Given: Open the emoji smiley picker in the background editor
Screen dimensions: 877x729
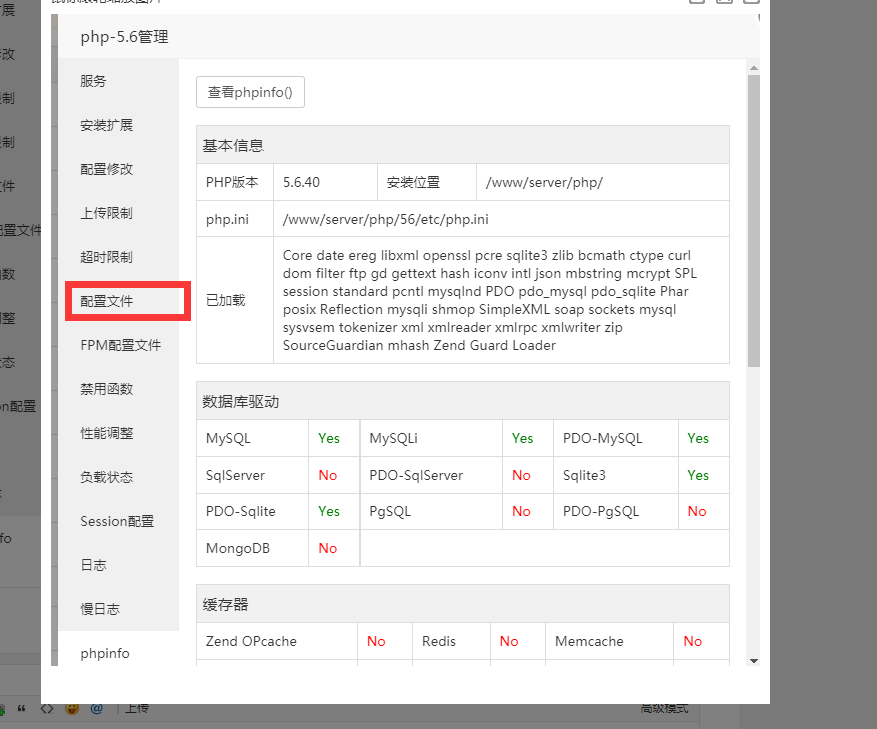Looking at the screenshot, I should 72,709.
